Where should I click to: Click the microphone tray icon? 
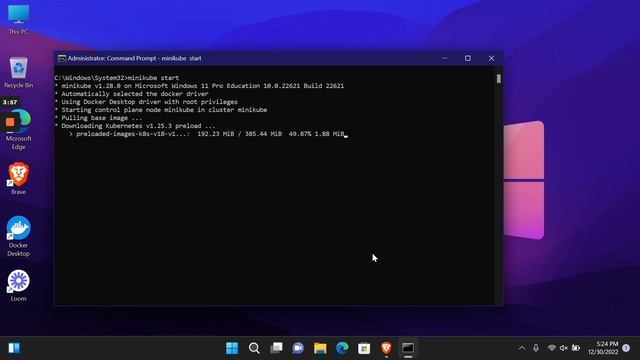[x=536, y=348]
